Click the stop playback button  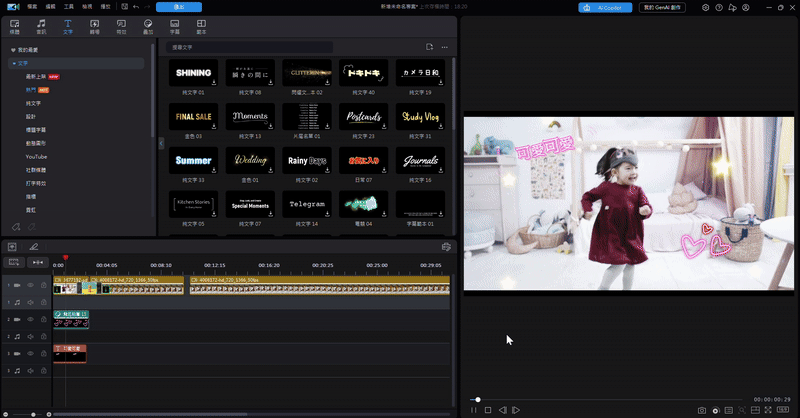click(x=488, y=410)
